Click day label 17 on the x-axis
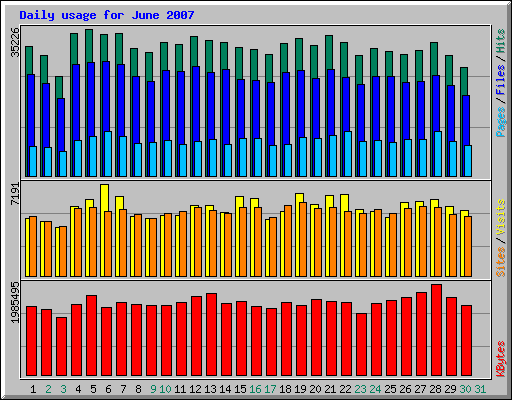Image resolution: width=512 pixels, height=400 pixels. click(x=270, y=389)
